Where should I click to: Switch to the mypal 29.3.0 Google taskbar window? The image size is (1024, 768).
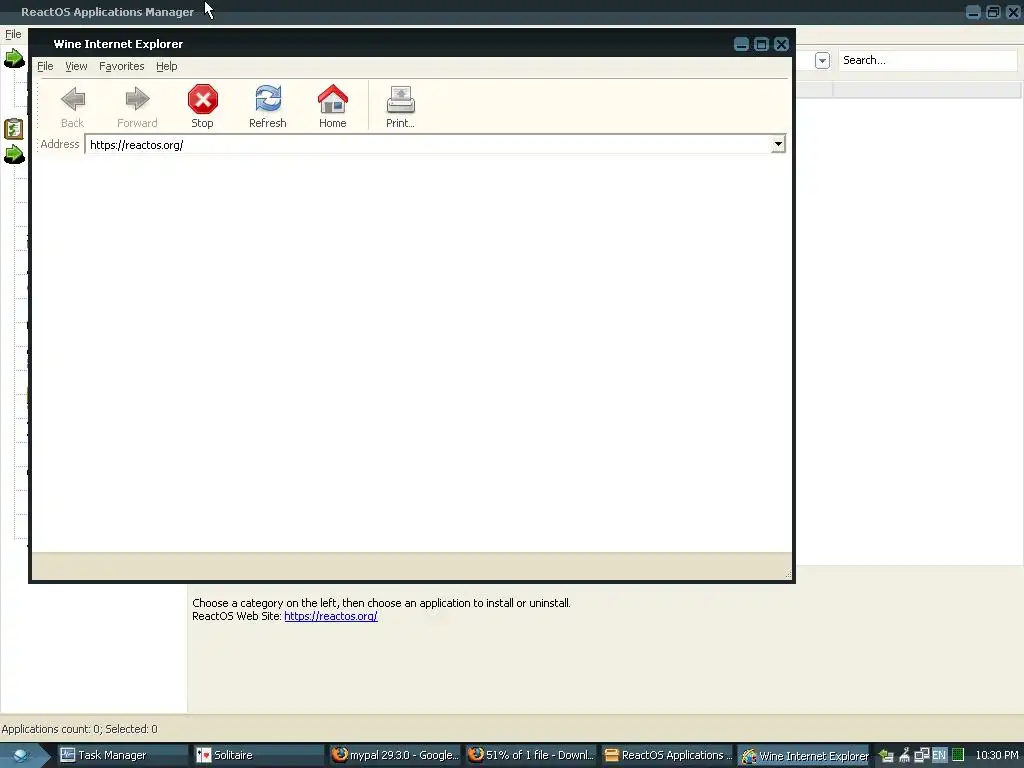point(394,755)
